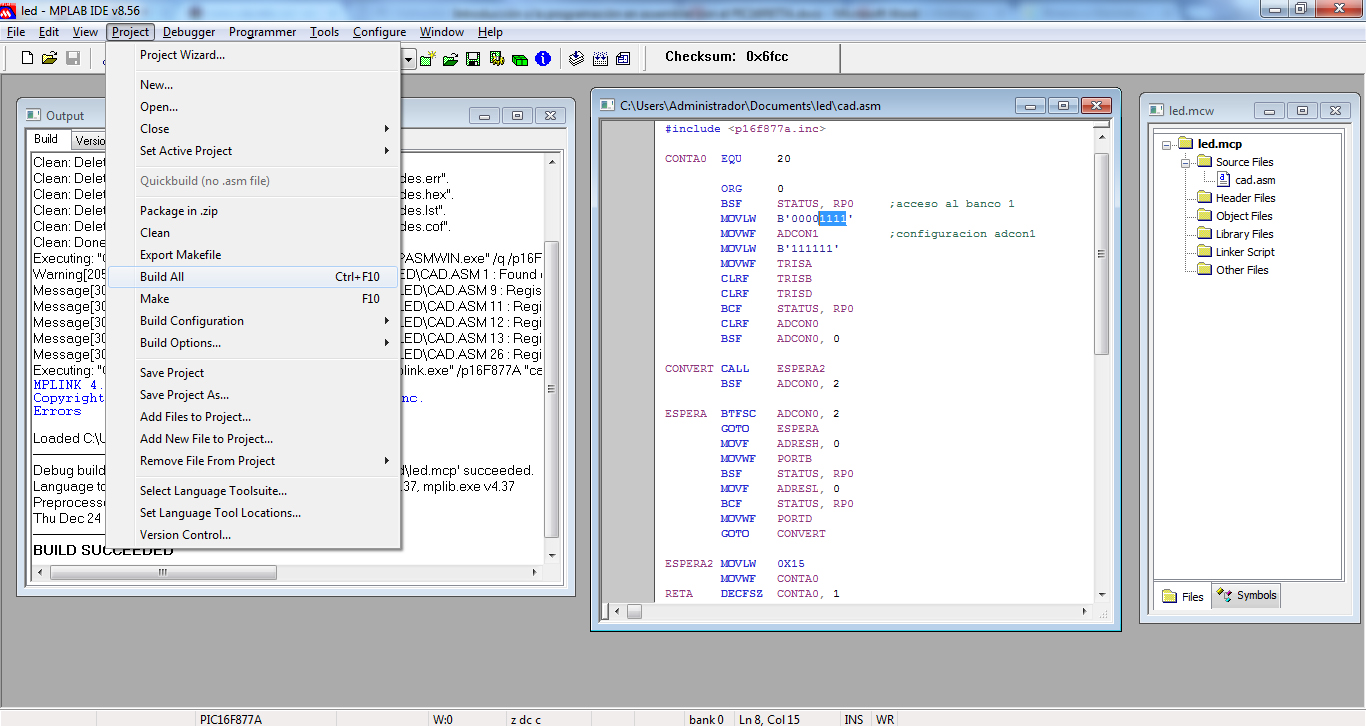The image size is (1366, 726).
Task: Click the New Project toolbar icon
Action: point(428,58)
